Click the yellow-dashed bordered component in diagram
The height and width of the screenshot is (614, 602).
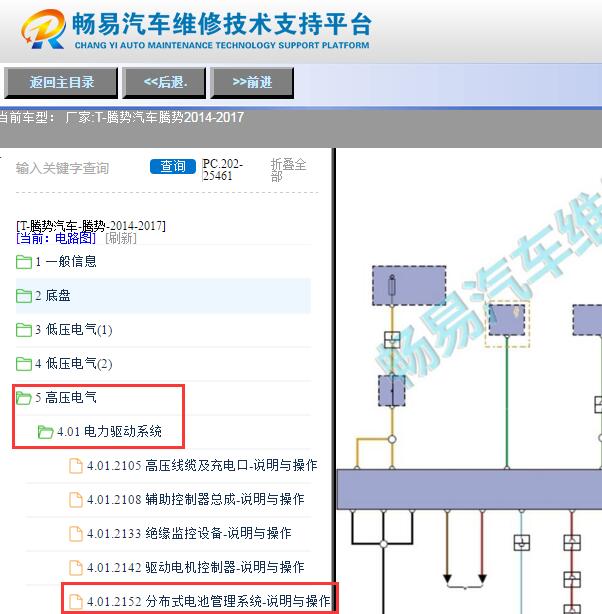(507, 324)
